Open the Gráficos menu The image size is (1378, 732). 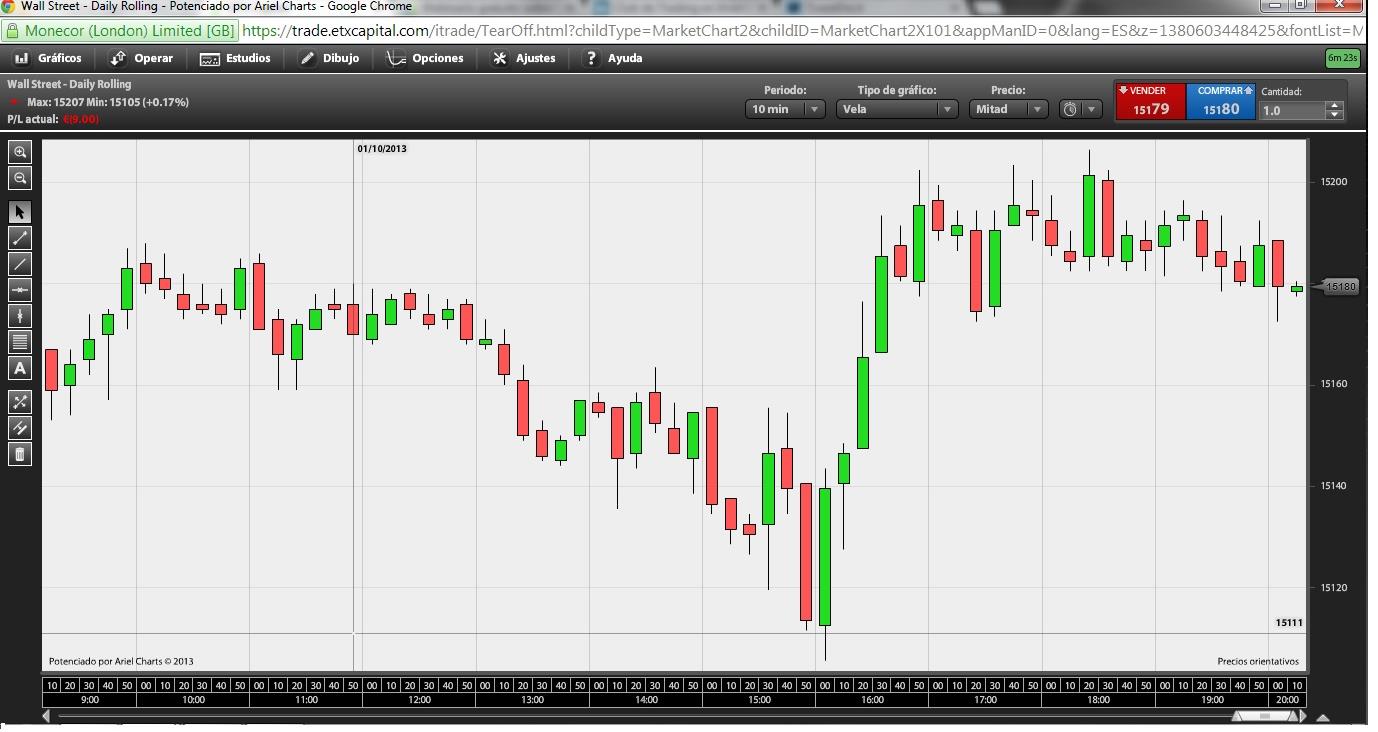click(x=49, y=58)
